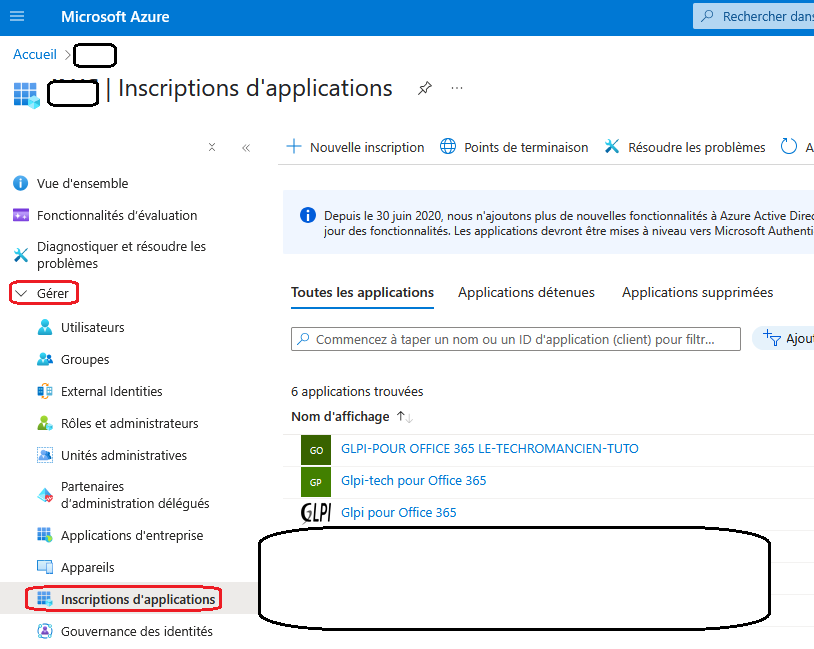This screenshot has width=814, height=649.
Task: Open Partenaires d'administration délégués
Action: pos(135,495)
